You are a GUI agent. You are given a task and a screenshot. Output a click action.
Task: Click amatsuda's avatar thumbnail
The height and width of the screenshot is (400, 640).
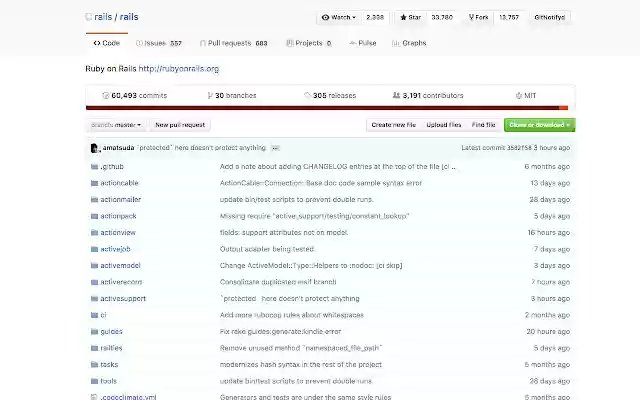coord(94,147)
